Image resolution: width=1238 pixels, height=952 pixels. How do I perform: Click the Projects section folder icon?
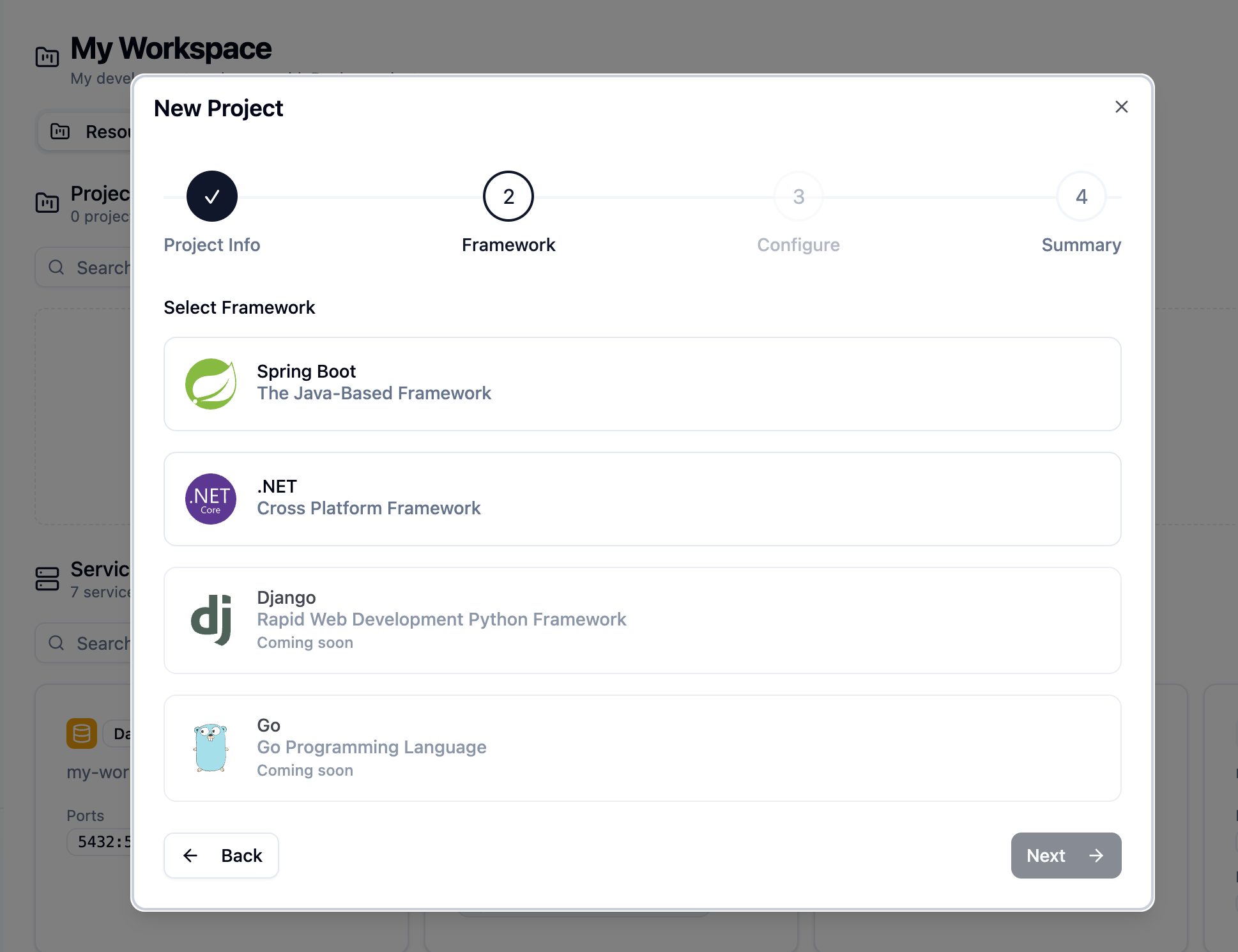pyautogui.click(x=47, y=202)
